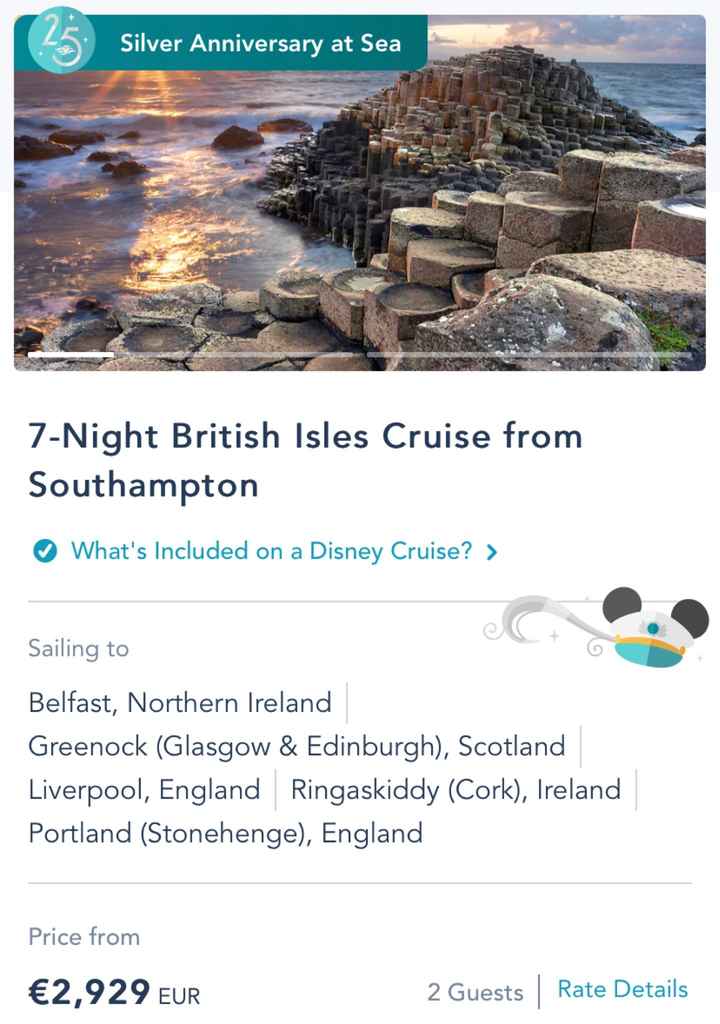Tap the Giant's Causeway cruise photo
Screen dimensions: 720x1024
360,200
